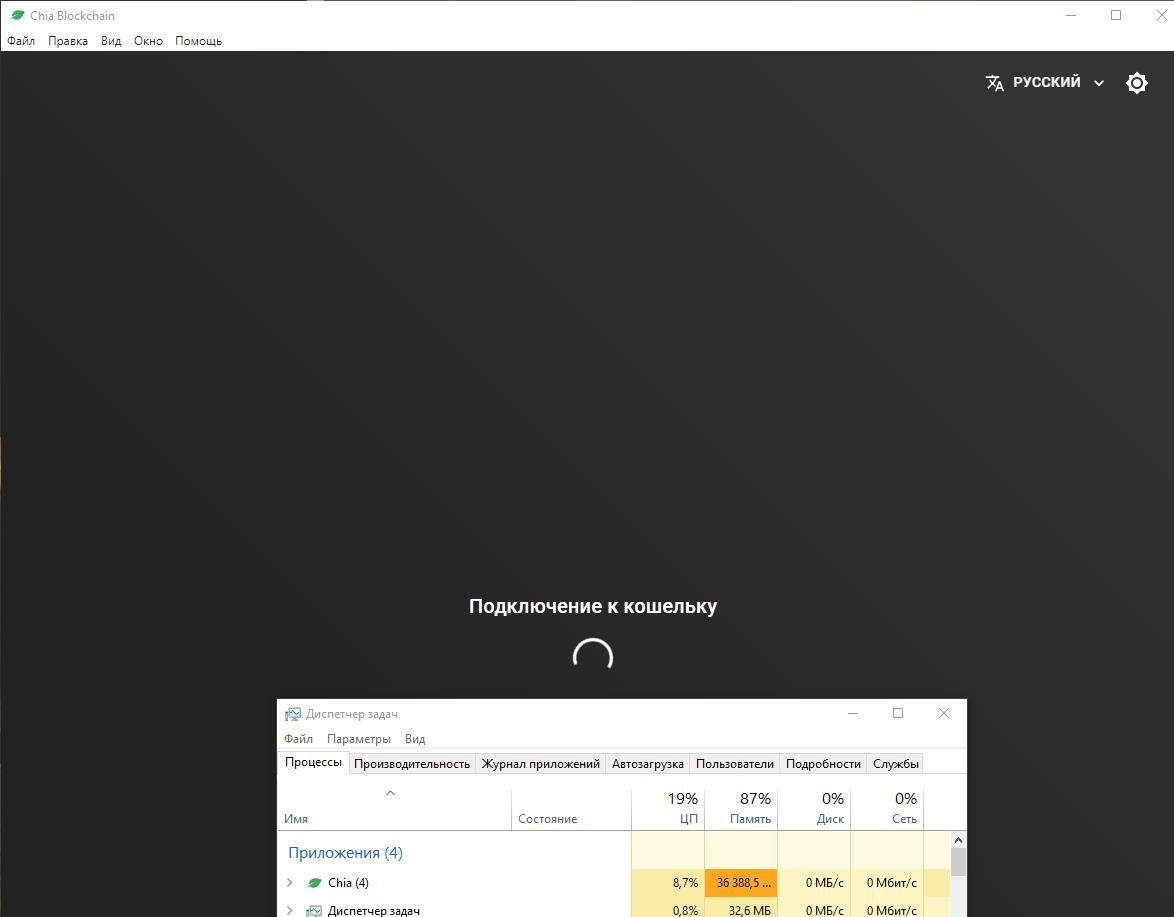Screen dimensions: 1174x917
Task: Maximize the Chia Blockchain window
Action: (x=1116, y=15)
